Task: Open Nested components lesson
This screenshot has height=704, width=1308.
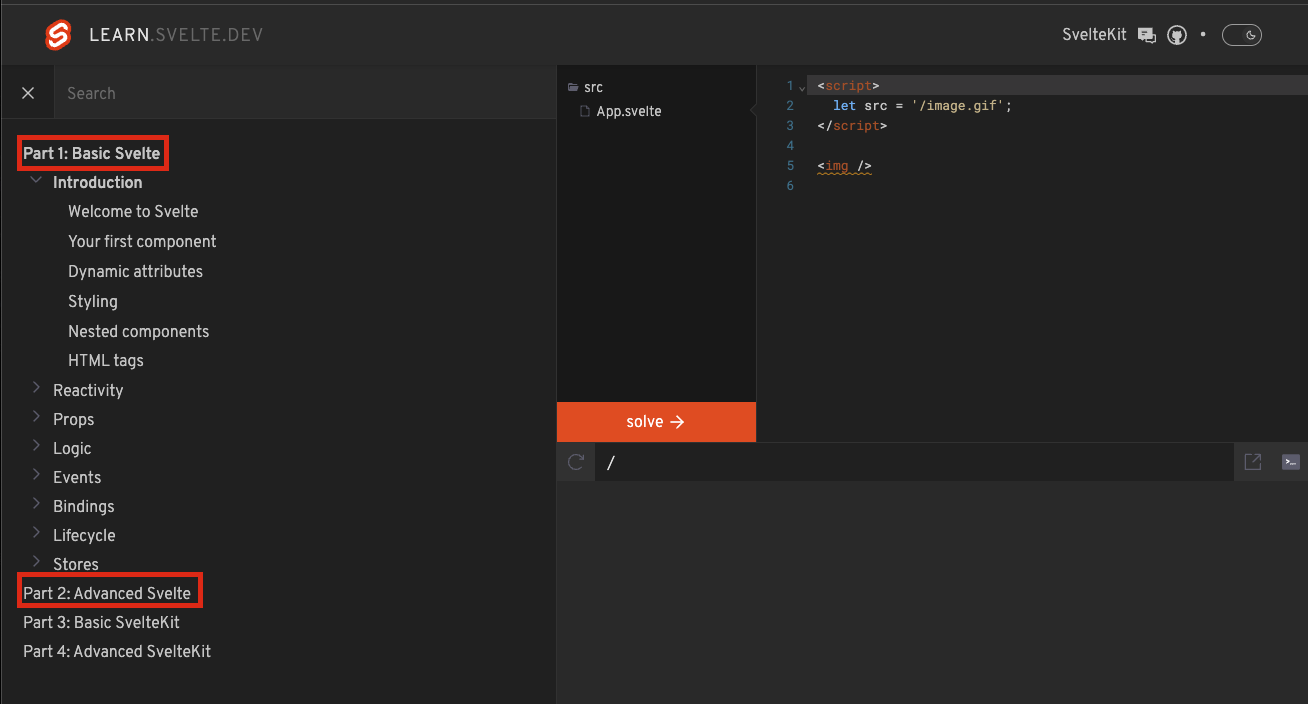Action: pos(138,331)
